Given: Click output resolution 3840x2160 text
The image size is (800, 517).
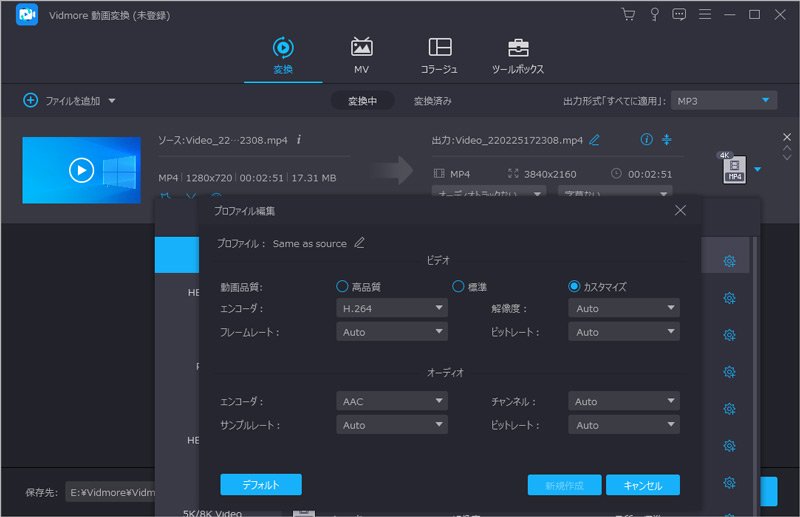Looking at the screenshot, I should 550,174.
